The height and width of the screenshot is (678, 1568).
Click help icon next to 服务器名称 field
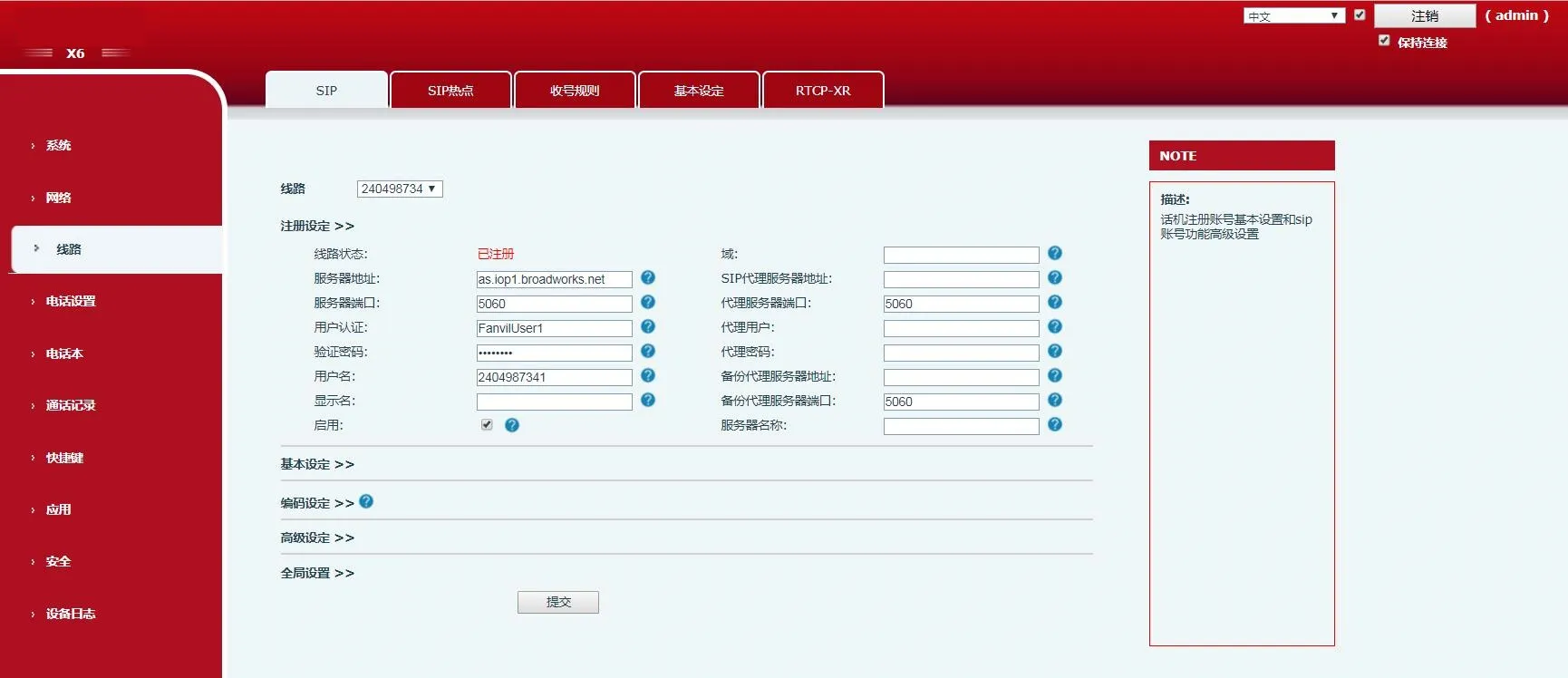point(1054,425)
